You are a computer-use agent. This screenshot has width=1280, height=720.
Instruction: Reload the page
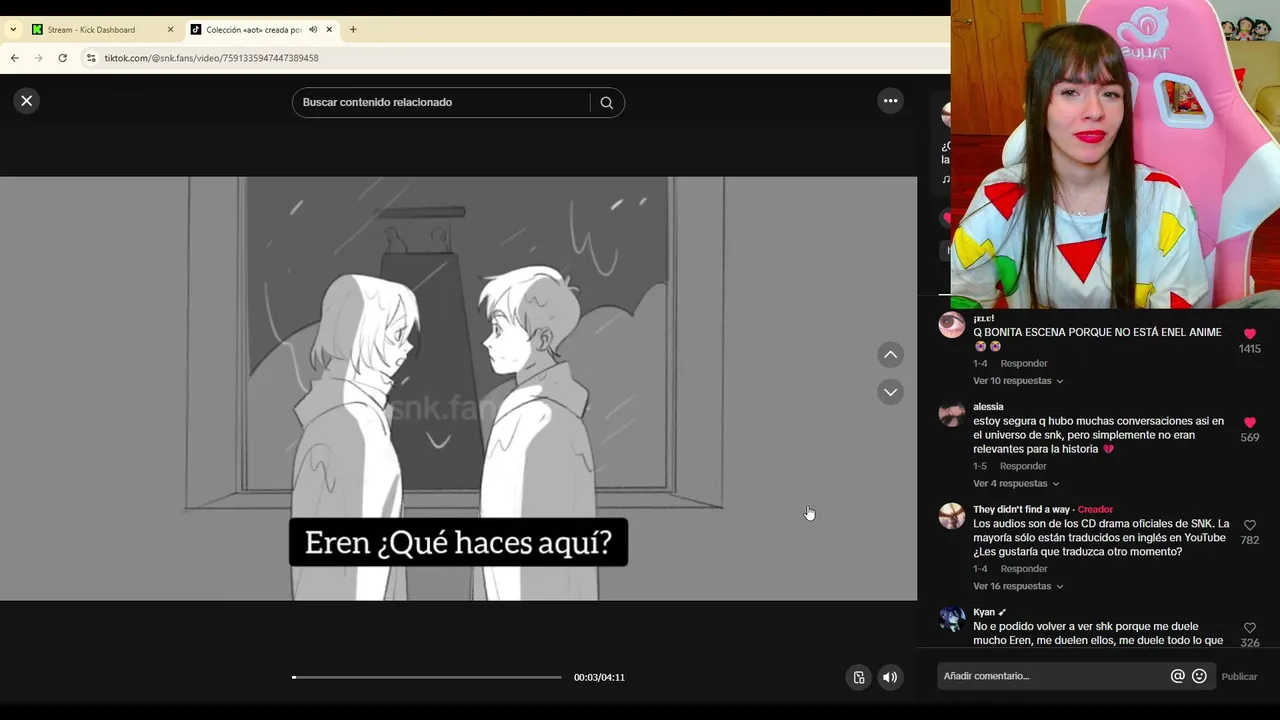pyautogui.click(x=62, y=58)
